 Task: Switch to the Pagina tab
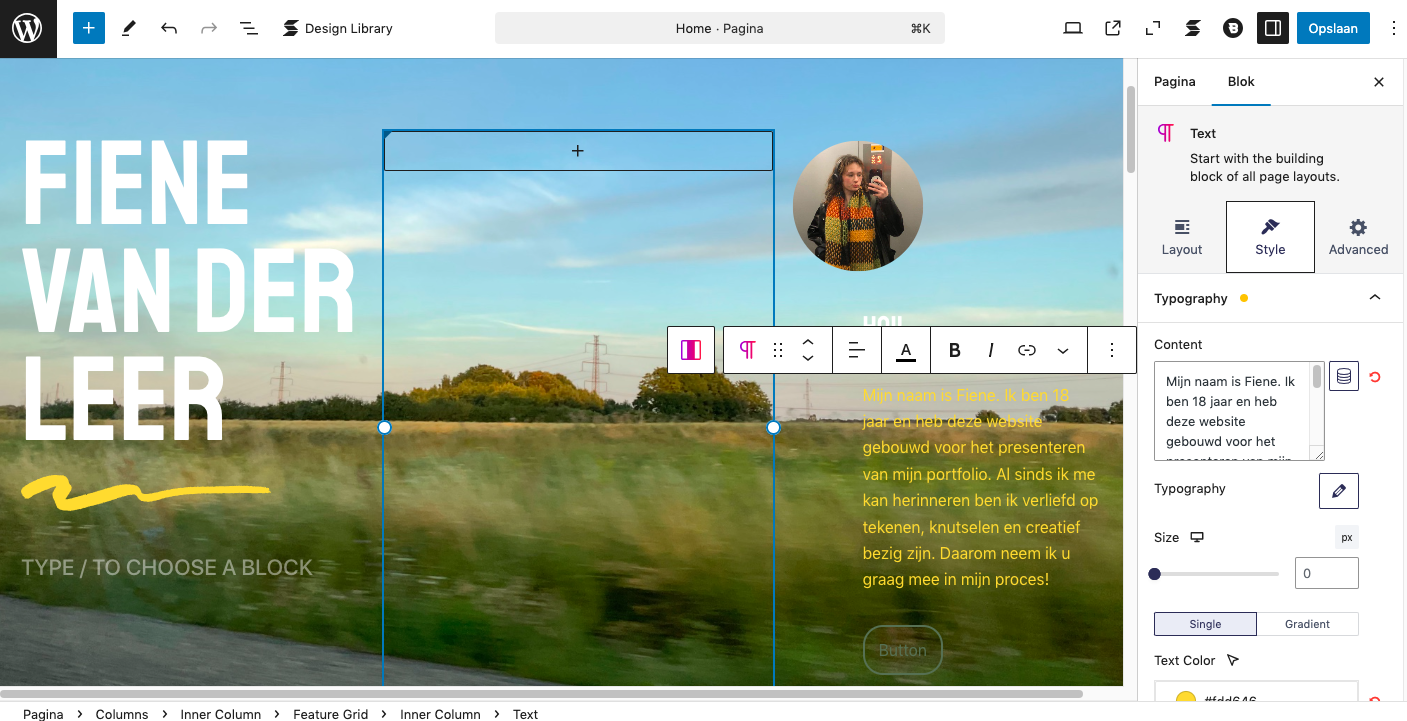point(1174,82)
